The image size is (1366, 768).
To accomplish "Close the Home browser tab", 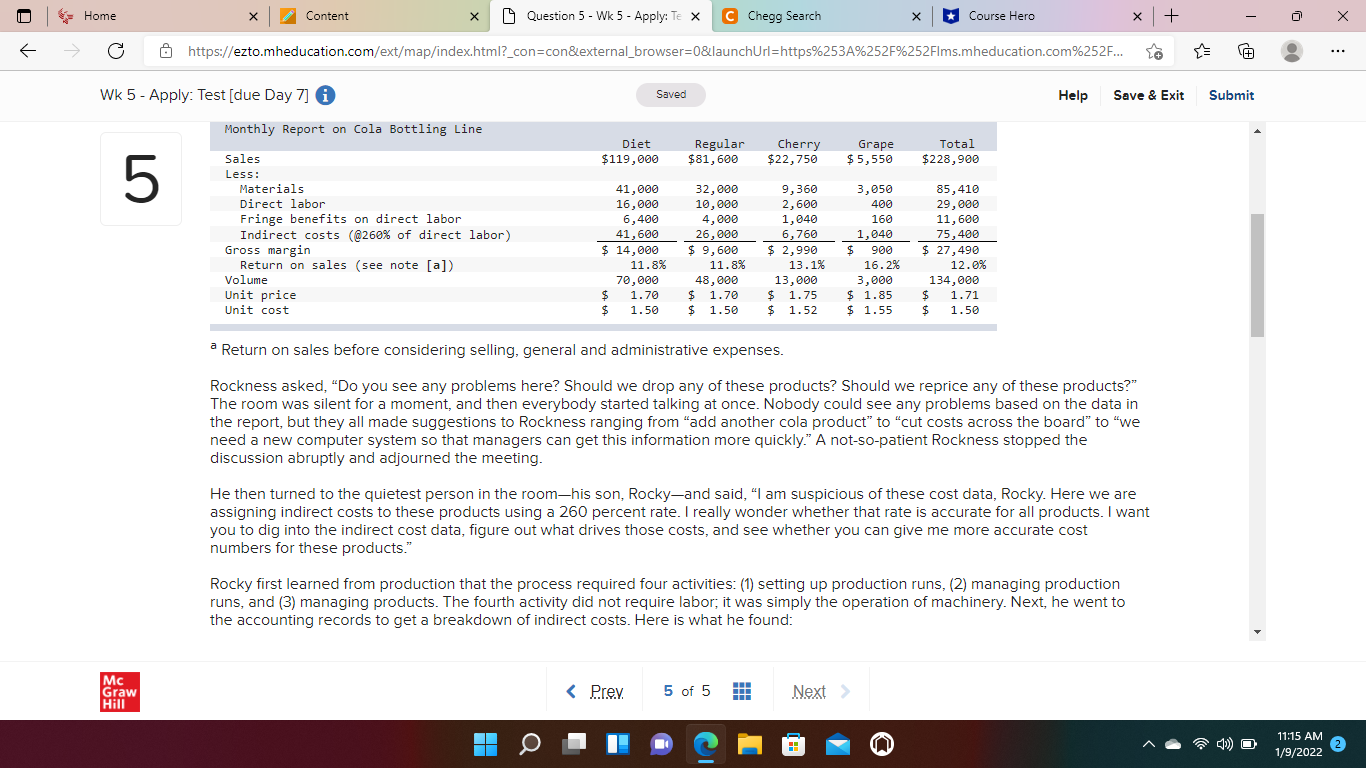I will coord(253,17).
